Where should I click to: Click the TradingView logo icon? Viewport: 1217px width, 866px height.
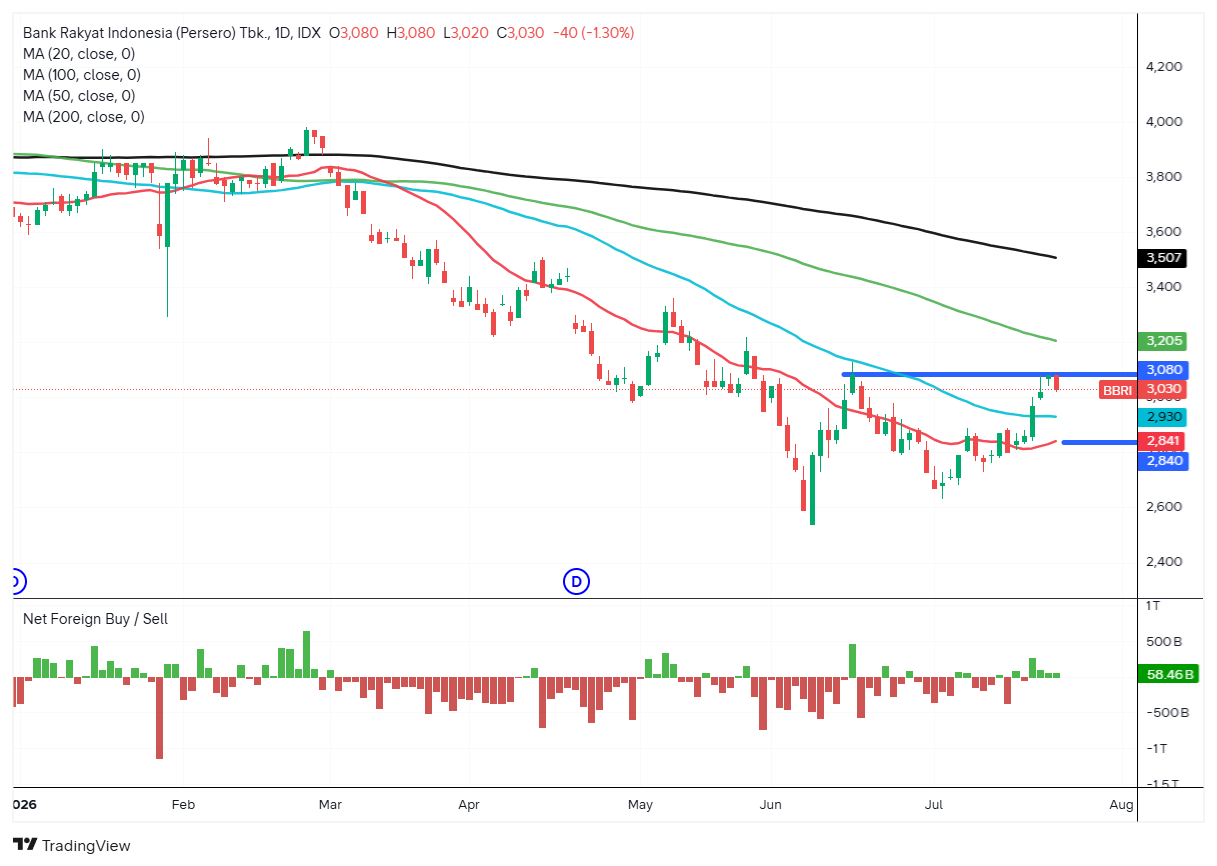pos(24,845)
